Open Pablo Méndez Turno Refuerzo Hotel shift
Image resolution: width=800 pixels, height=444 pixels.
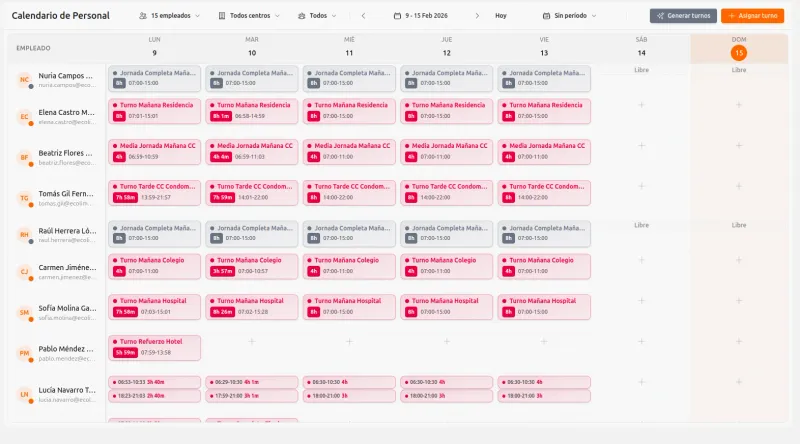click(154, 347)
